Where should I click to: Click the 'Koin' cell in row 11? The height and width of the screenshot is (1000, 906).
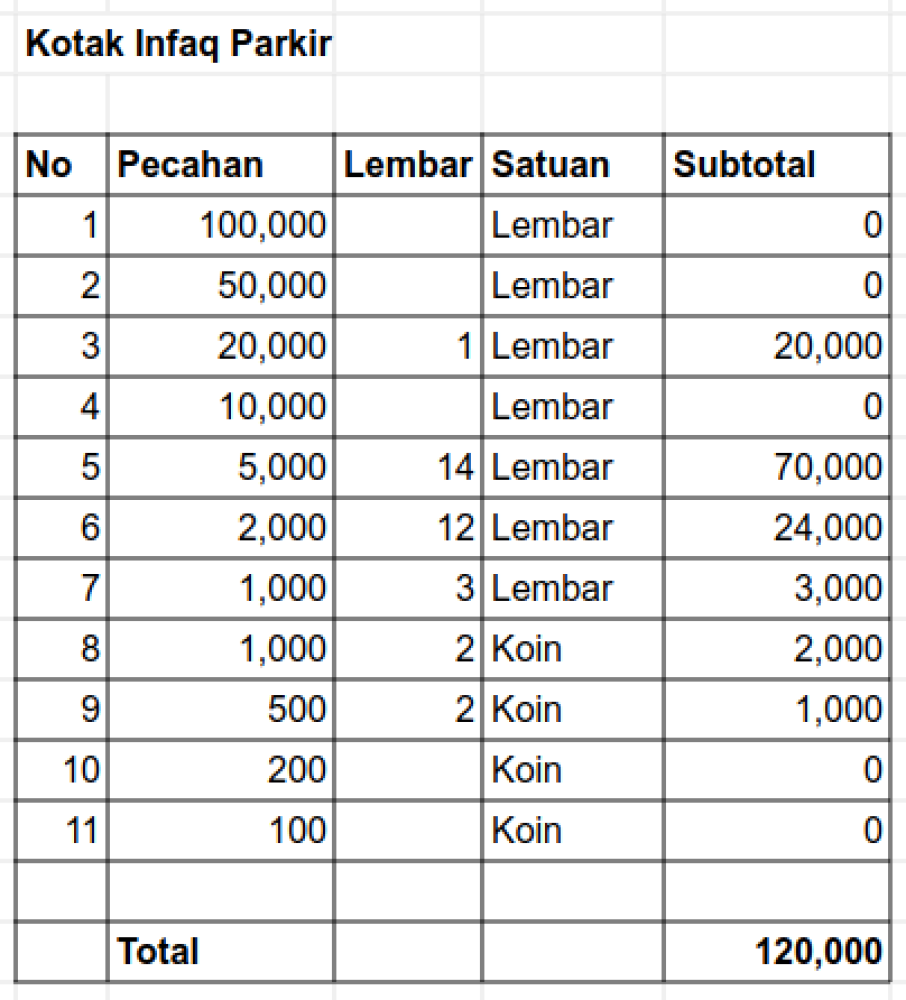[572, 830]
